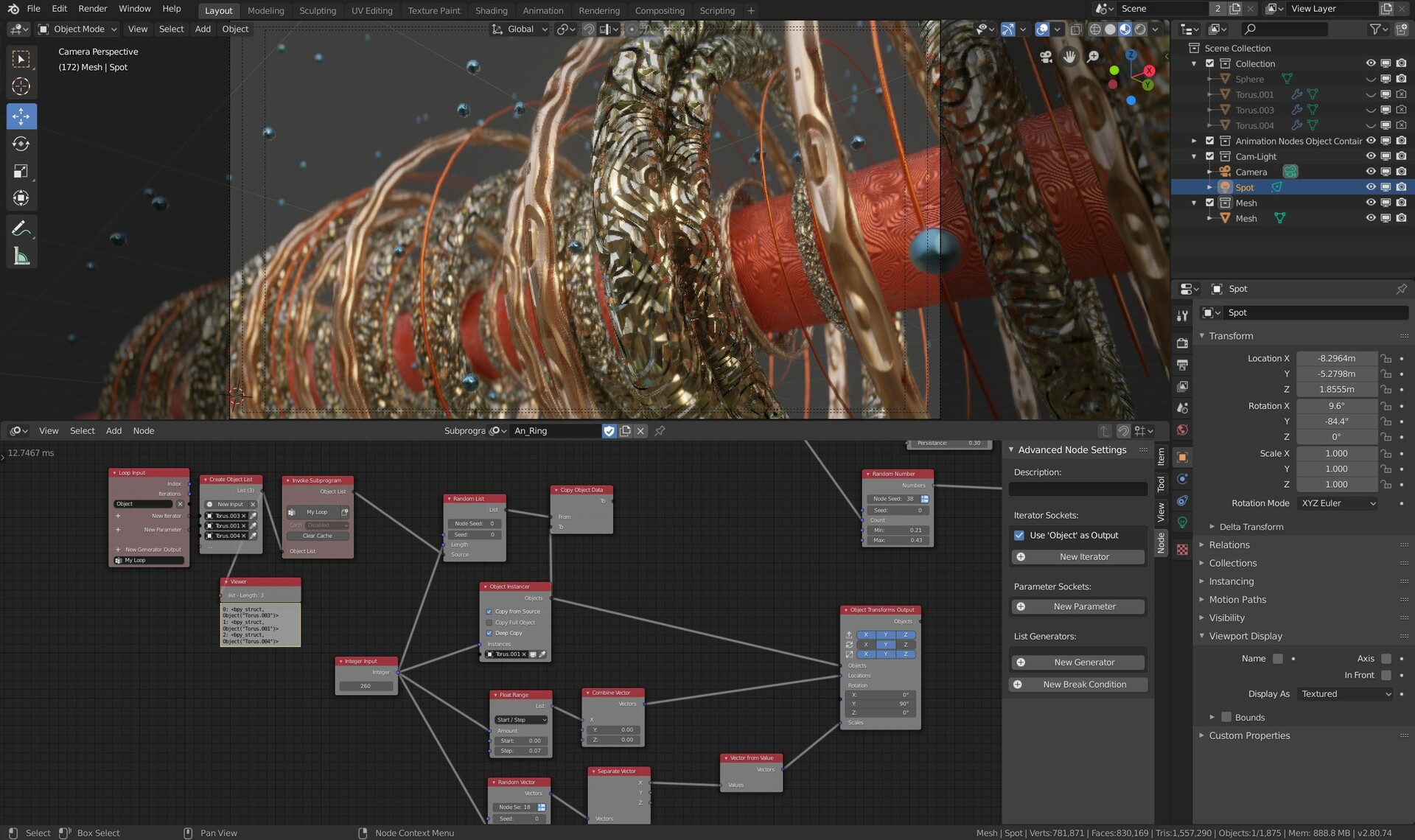
Task: Open the Display As Textured dropdown
Action: point(1346,694)
